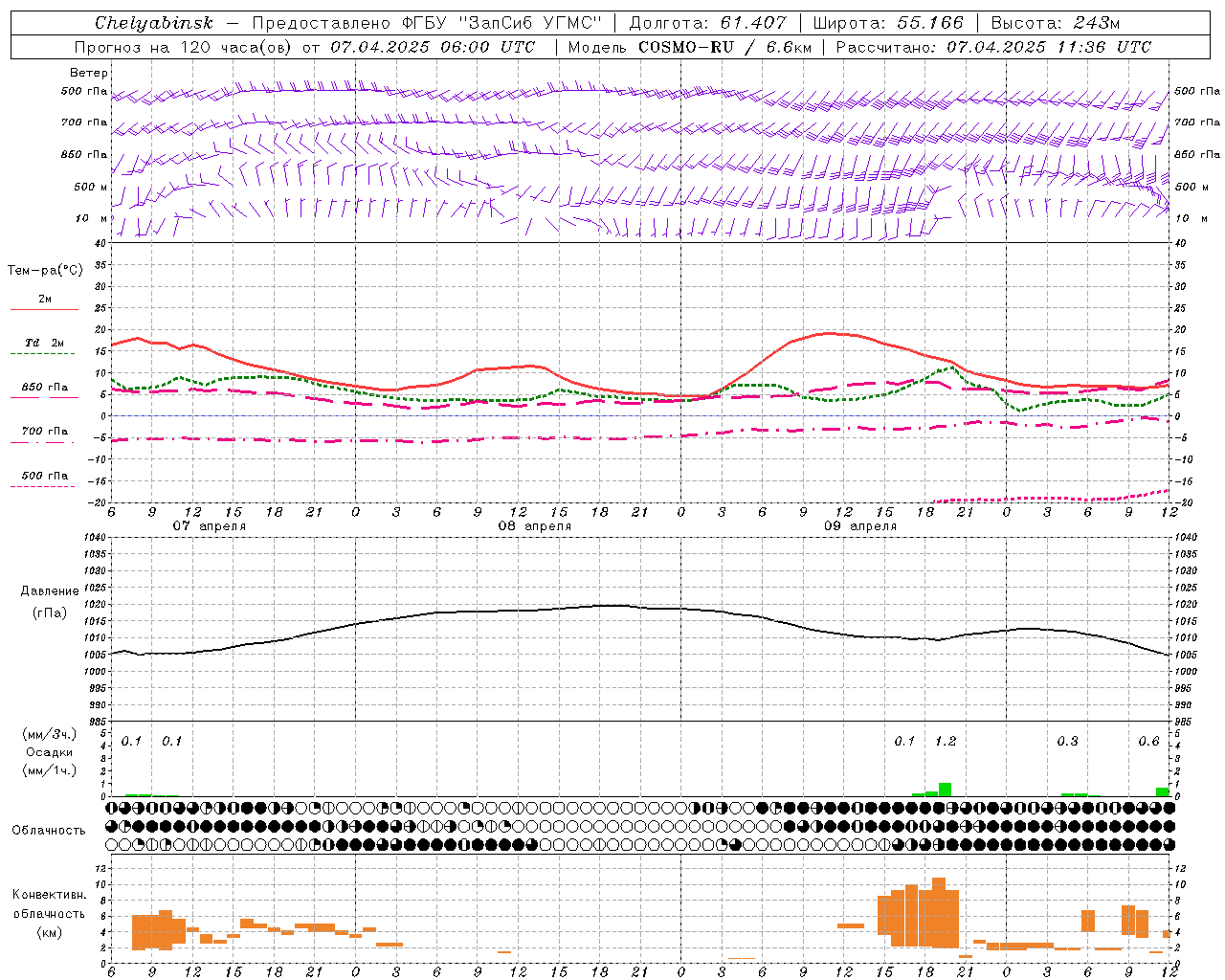1225x980 pixels.
Task: Click the '0.3' precipitation value
Action: [x=1067, y=742]
